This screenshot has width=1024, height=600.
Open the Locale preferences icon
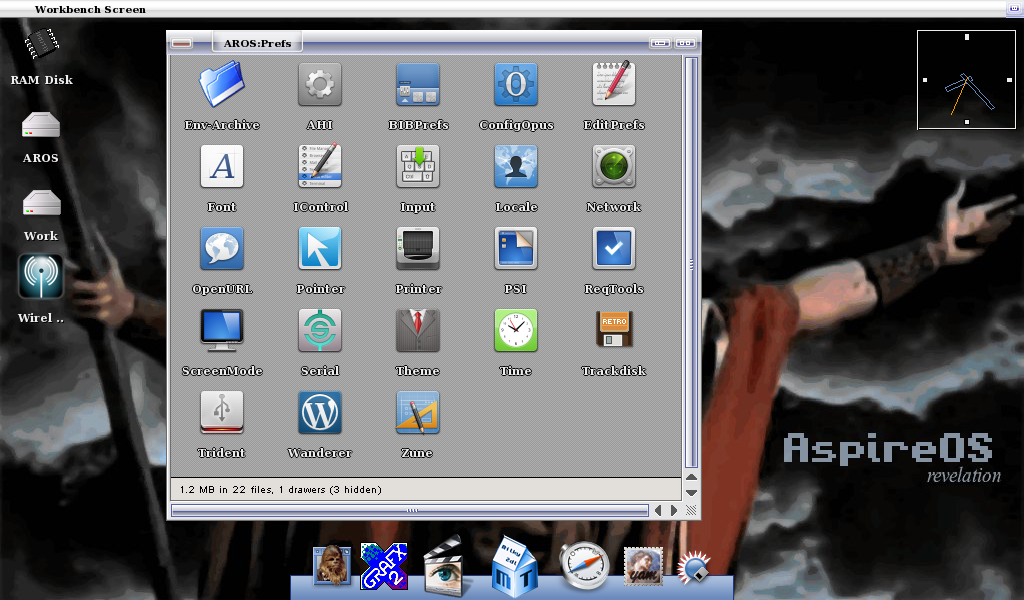pos(516,167)
